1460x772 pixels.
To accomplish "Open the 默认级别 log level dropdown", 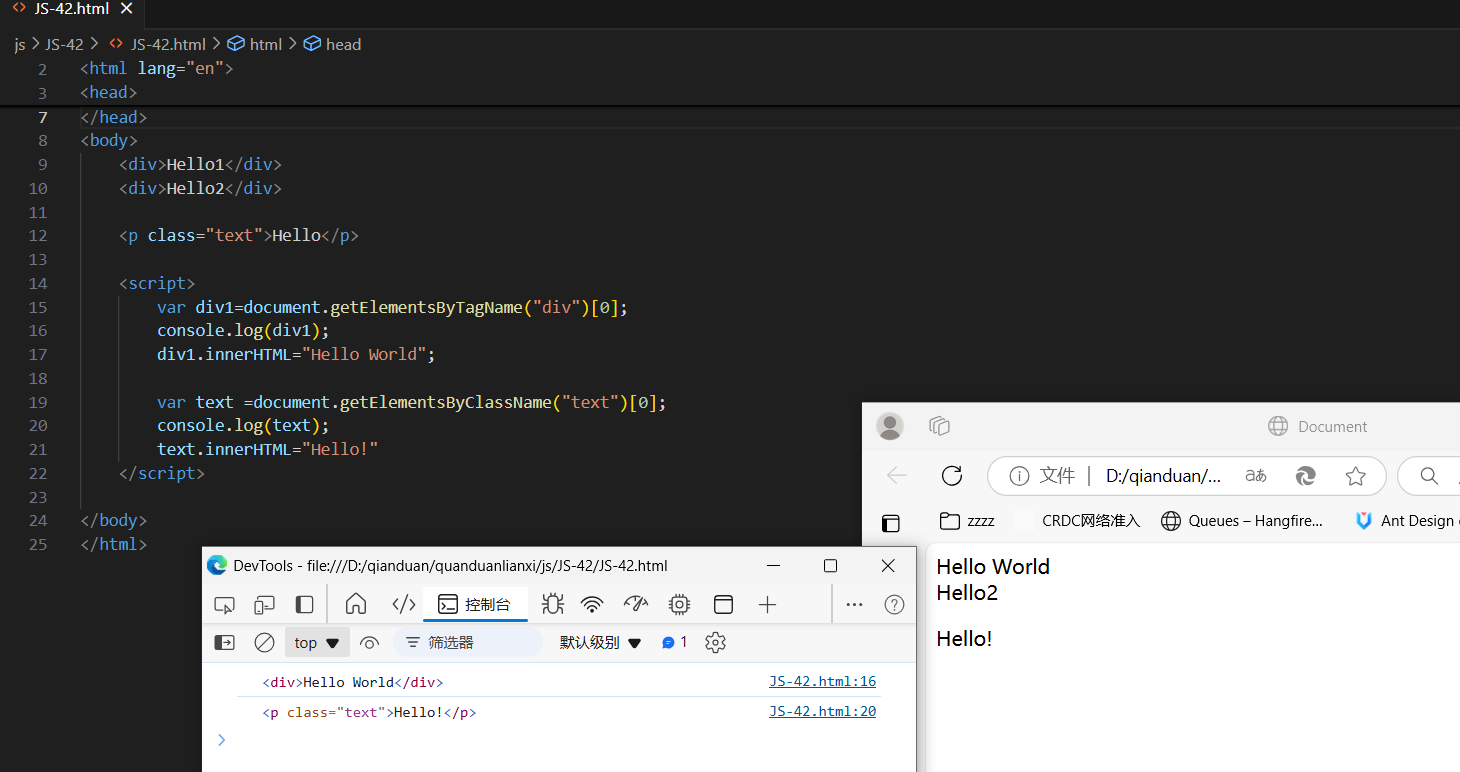I will (600, 643).
